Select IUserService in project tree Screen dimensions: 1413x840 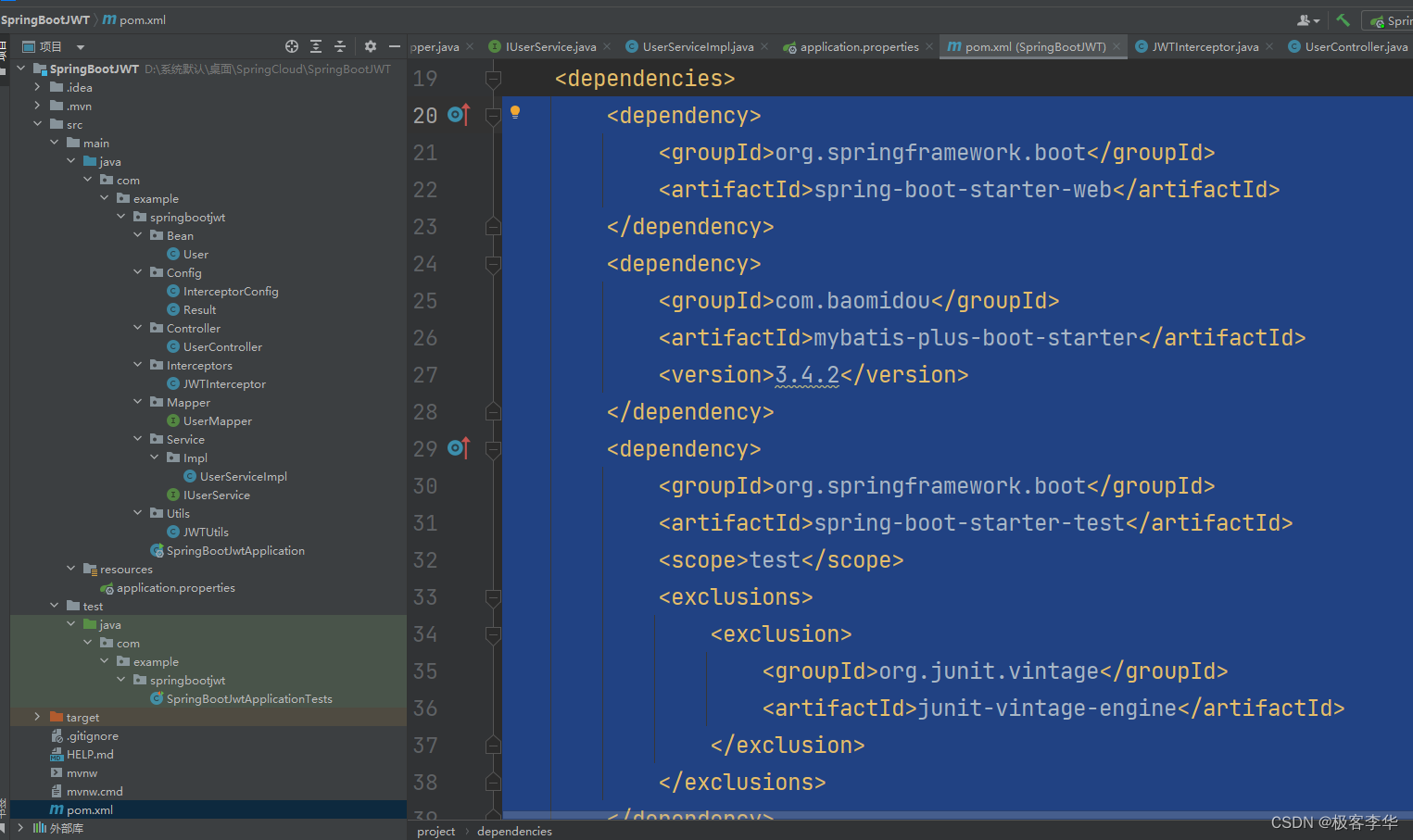click(216, 495)
